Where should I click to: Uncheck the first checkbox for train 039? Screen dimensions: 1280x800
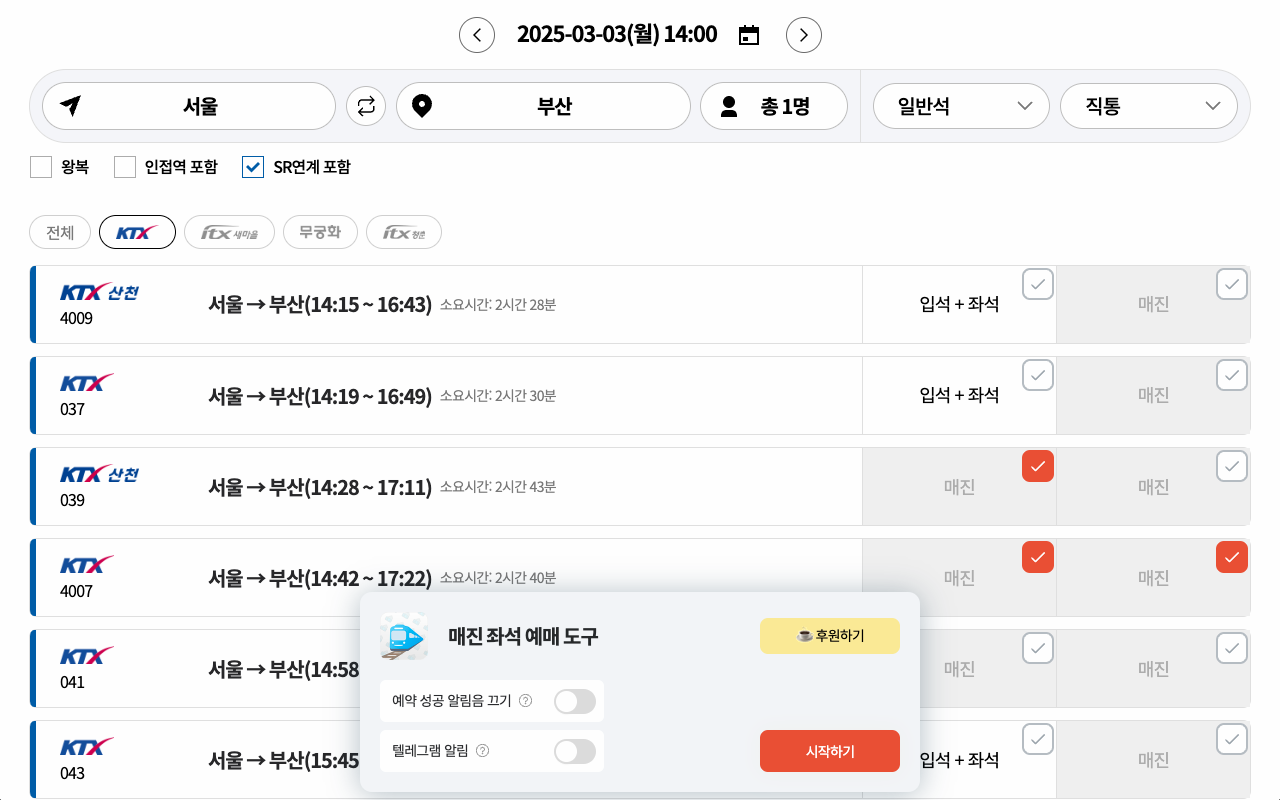click(1037, 466)
